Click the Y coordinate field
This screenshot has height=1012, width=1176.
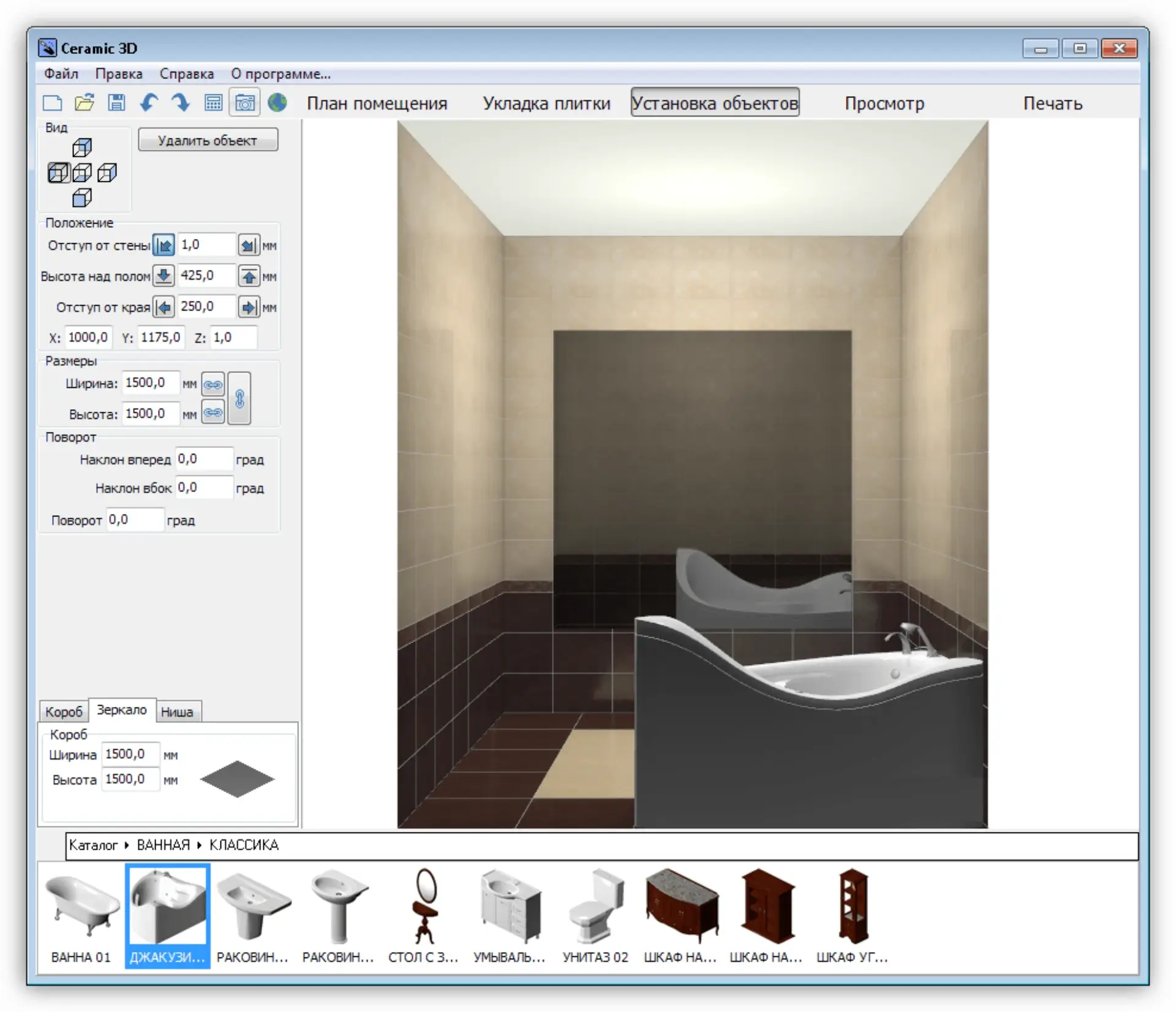pyautogui.click(x=160, y=338)
